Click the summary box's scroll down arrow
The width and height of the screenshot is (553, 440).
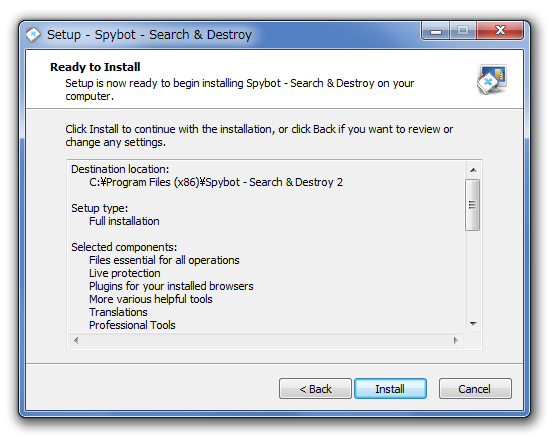[x=473, y=324]
